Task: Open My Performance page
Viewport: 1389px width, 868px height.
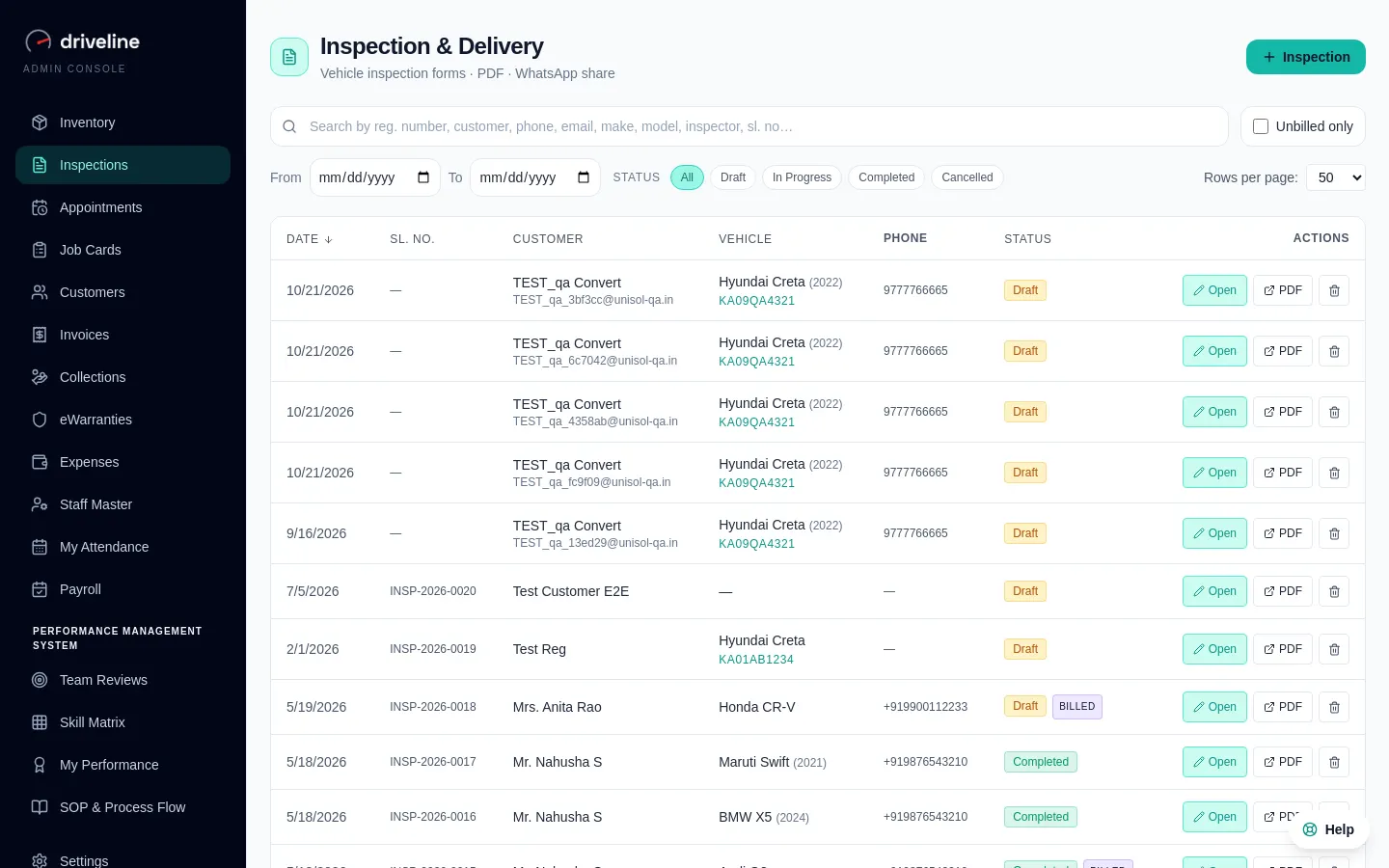Action: point(123,765)
